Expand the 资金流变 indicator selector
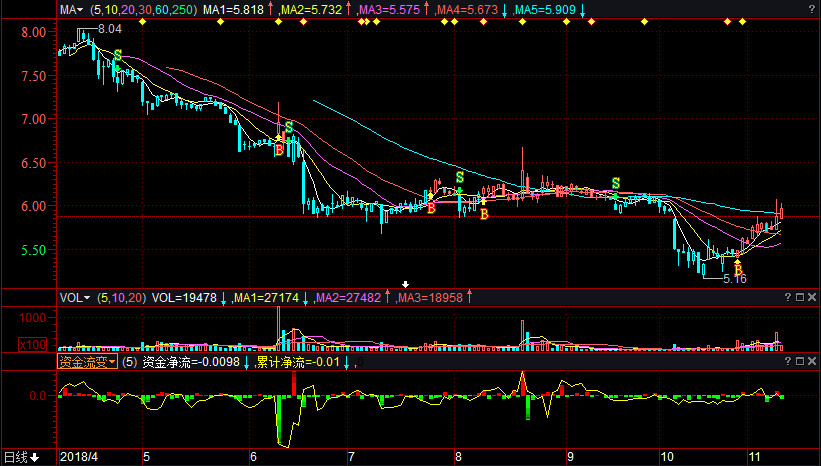 tap(88, 361)
